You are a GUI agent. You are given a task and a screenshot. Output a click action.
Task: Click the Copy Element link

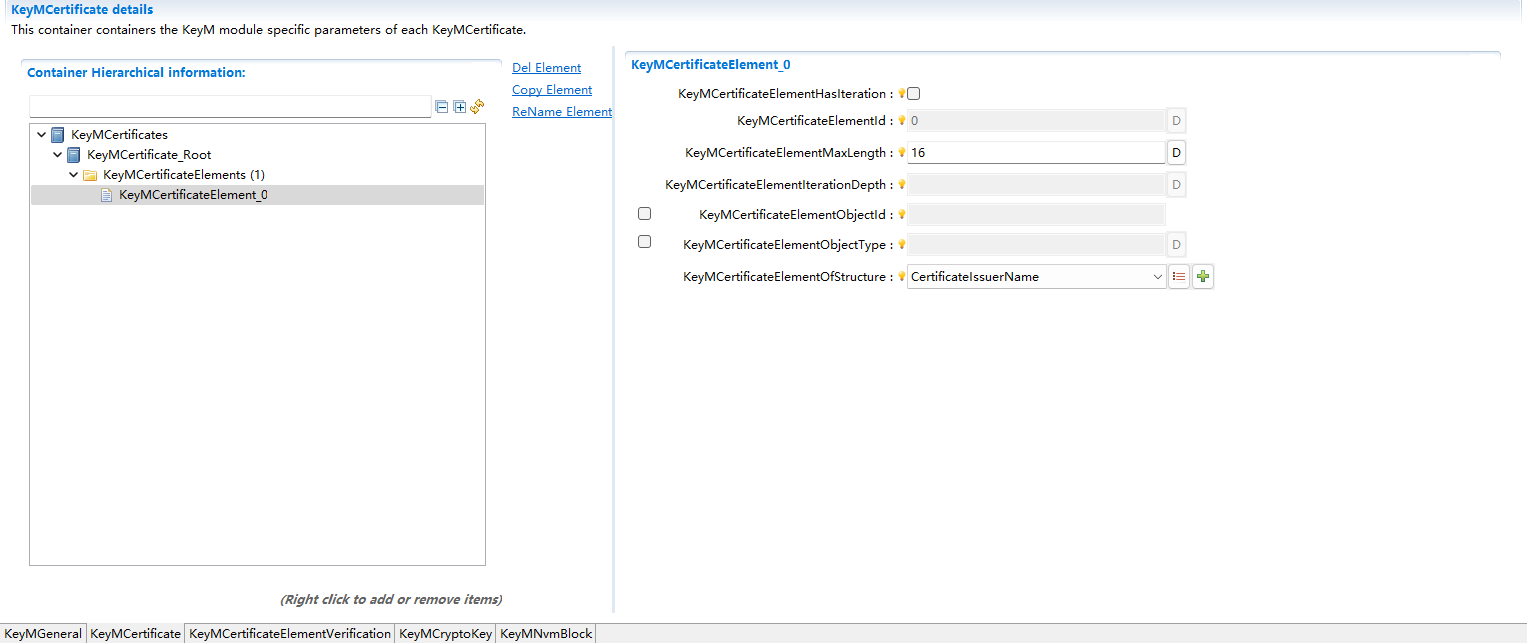[x=551, y=89]
